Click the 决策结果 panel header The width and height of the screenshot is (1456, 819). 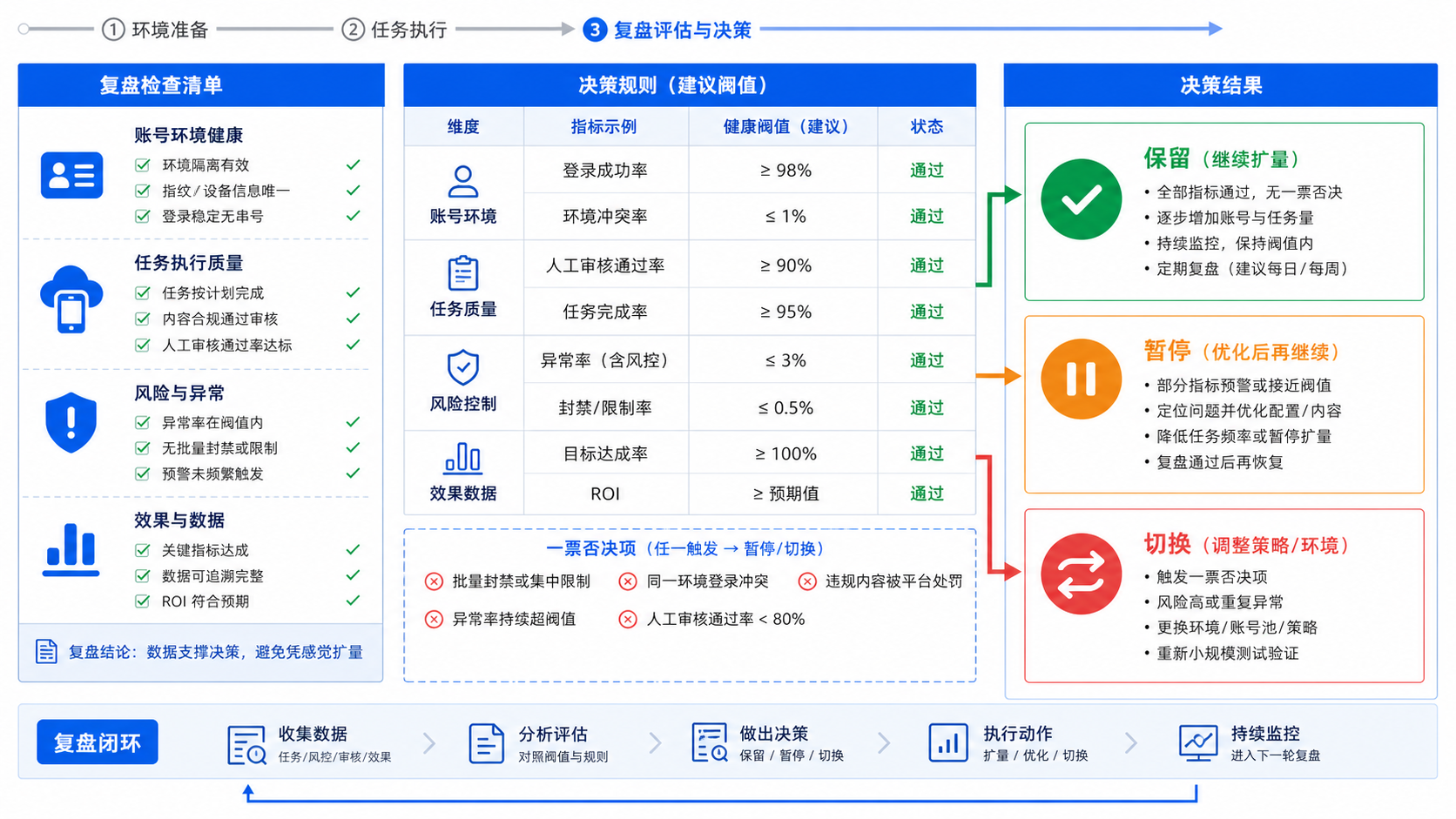pyautogui.click(x=1221, y=85)
